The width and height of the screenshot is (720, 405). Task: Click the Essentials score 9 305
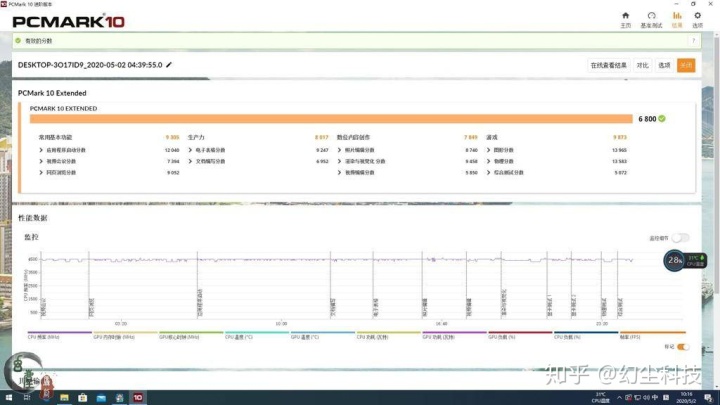click(x=172, y=137)
